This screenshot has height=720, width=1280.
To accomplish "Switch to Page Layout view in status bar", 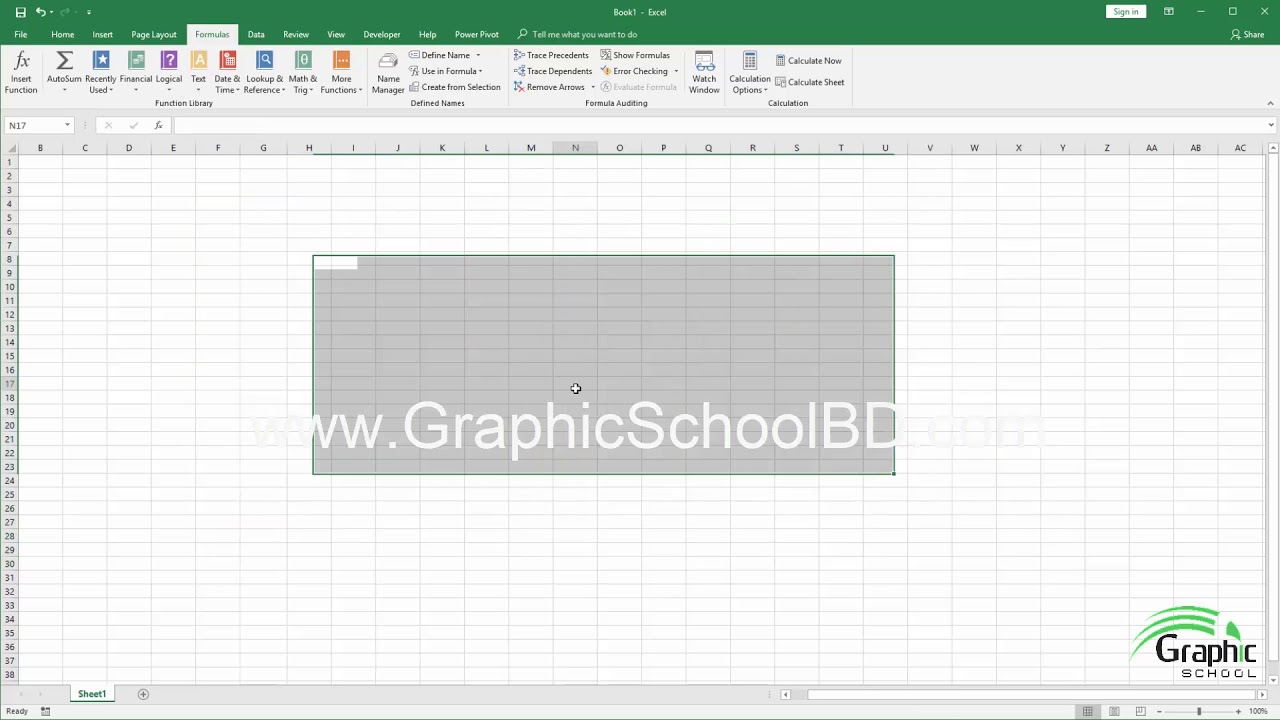I will pos(1114,711).
